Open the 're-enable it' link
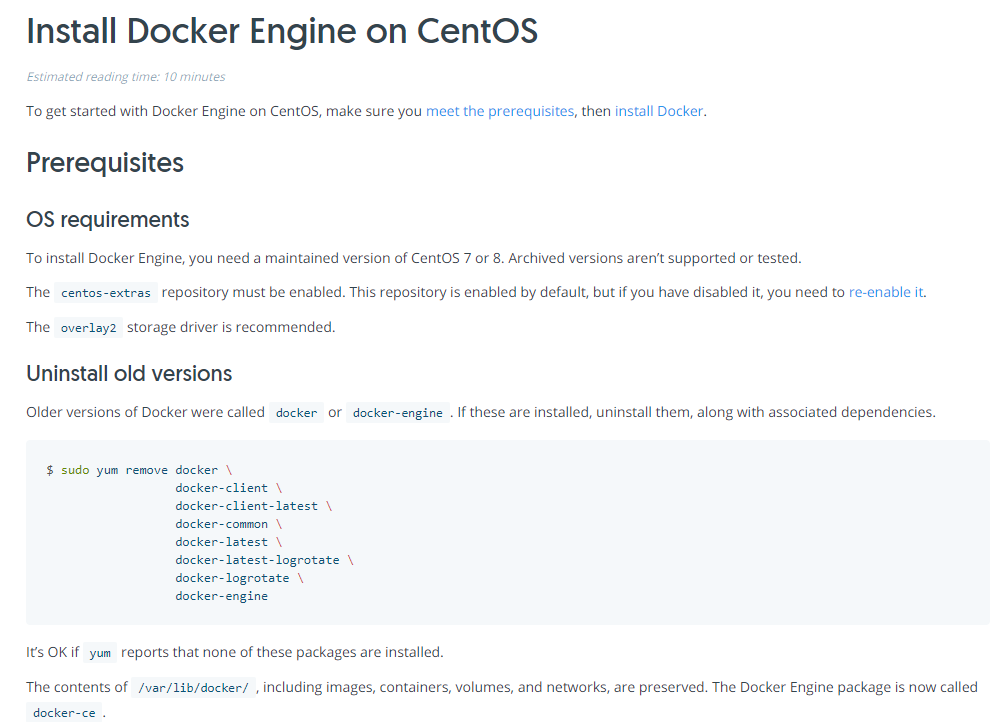Image resolution: width=996 pixels, height=722 pixels. tap(886, 292)
